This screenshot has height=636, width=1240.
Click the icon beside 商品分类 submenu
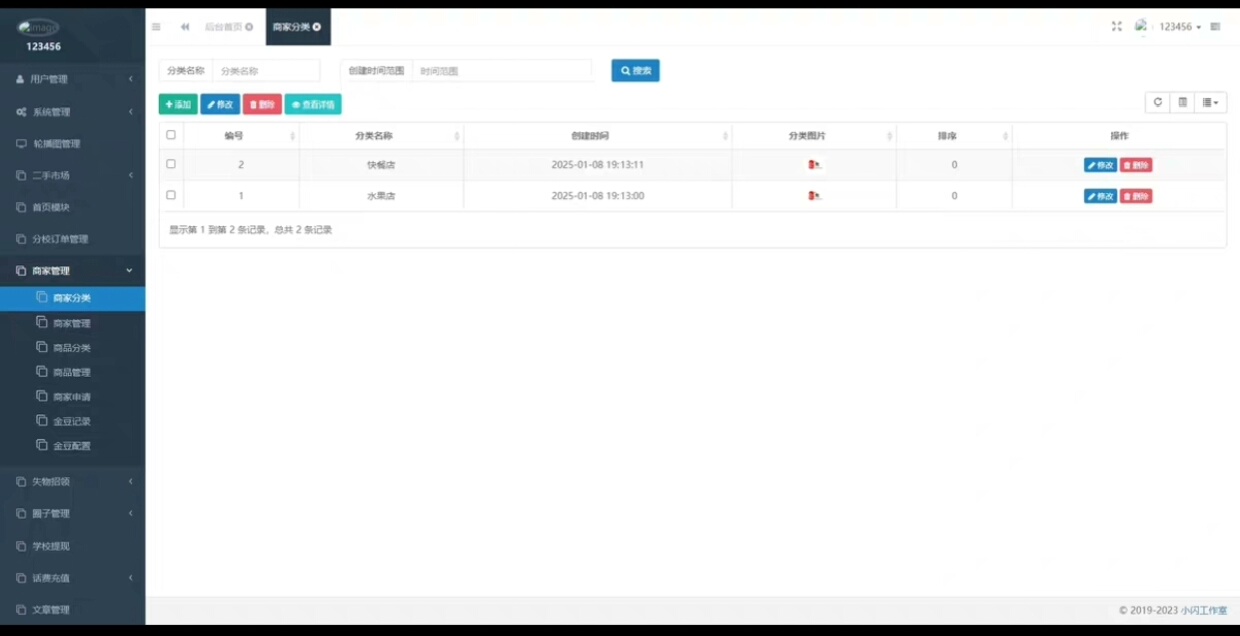pos(41,347)
